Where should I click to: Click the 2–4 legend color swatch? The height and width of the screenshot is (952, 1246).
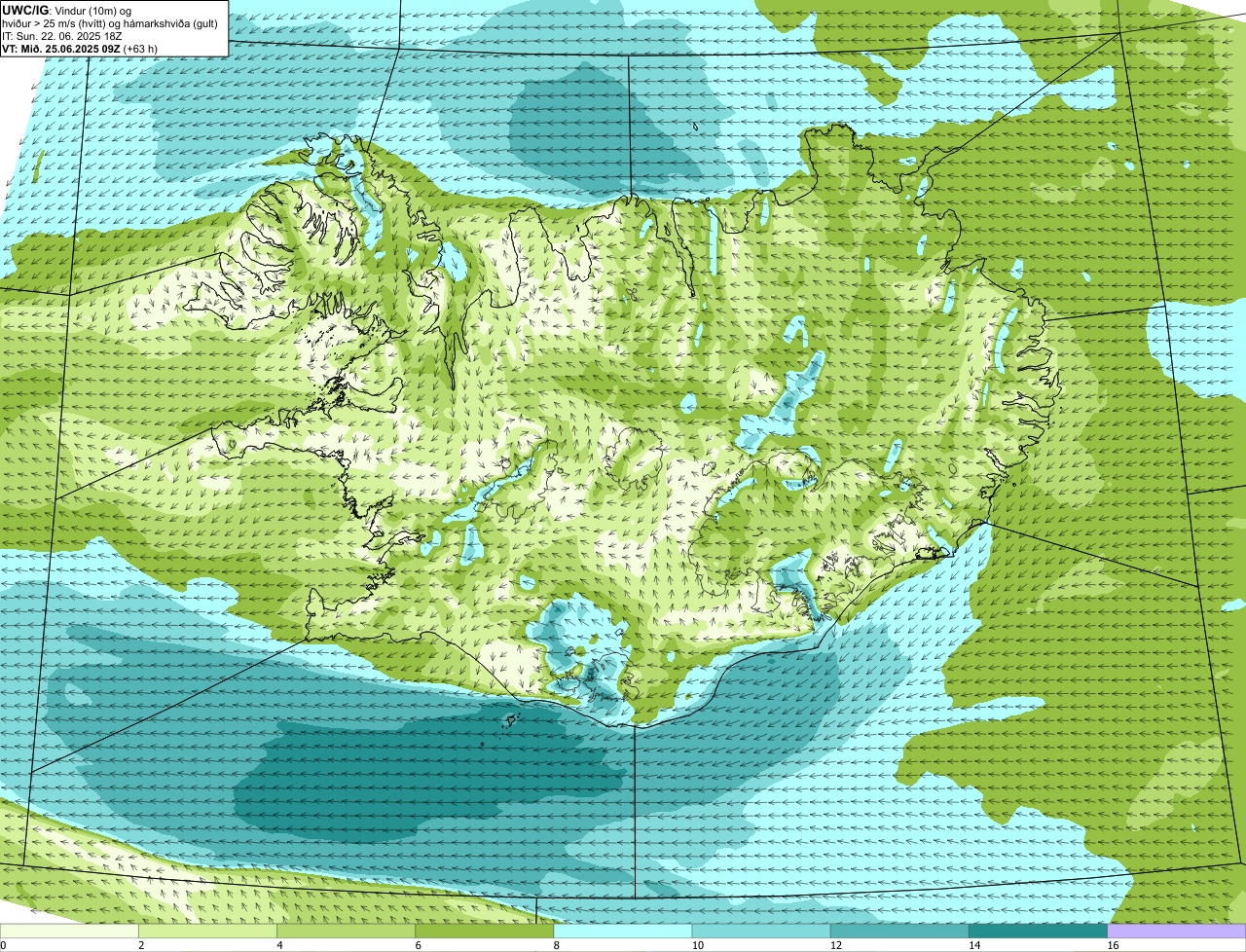click(209, 932)
